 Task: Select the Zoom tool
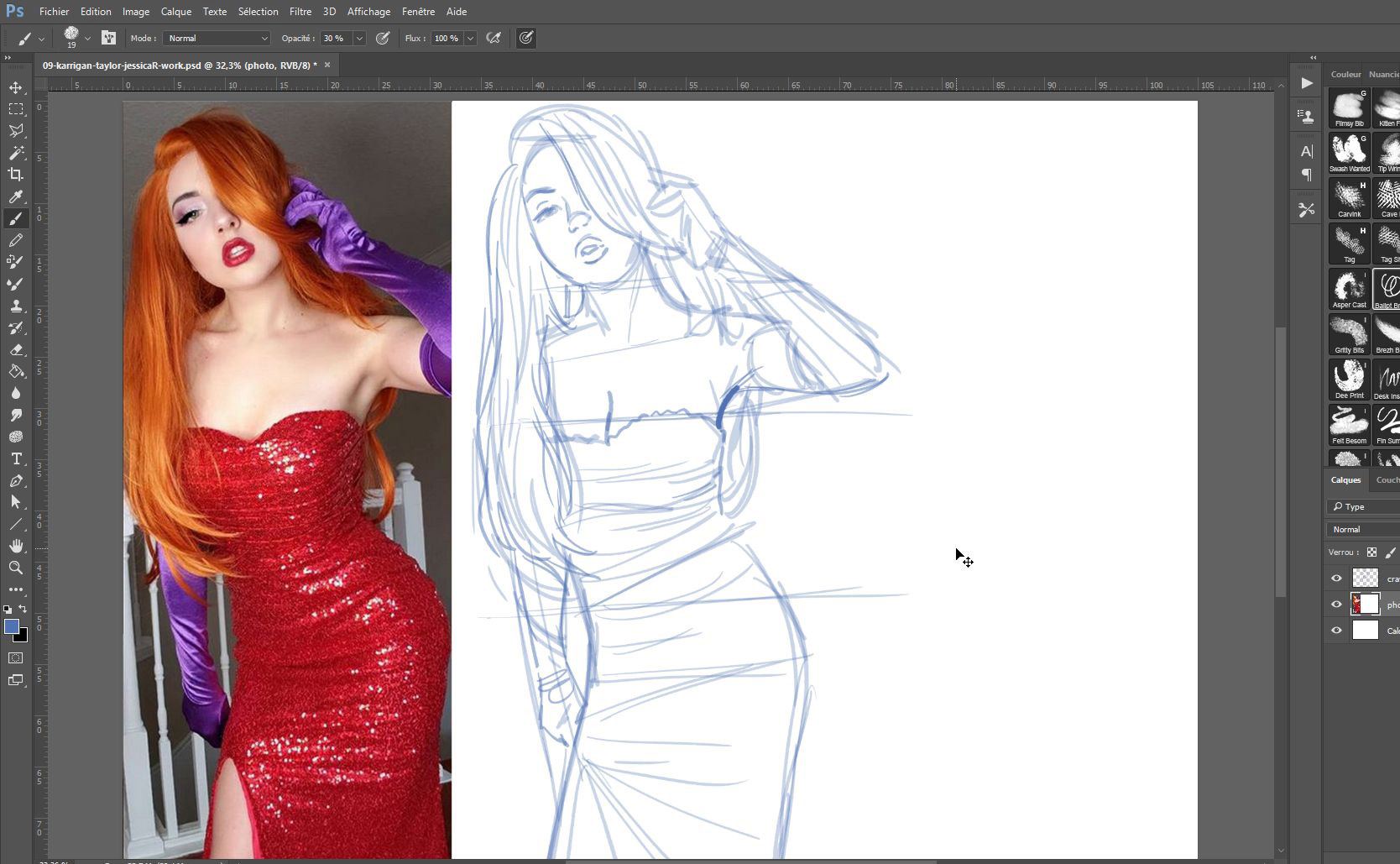pos(16,568)
